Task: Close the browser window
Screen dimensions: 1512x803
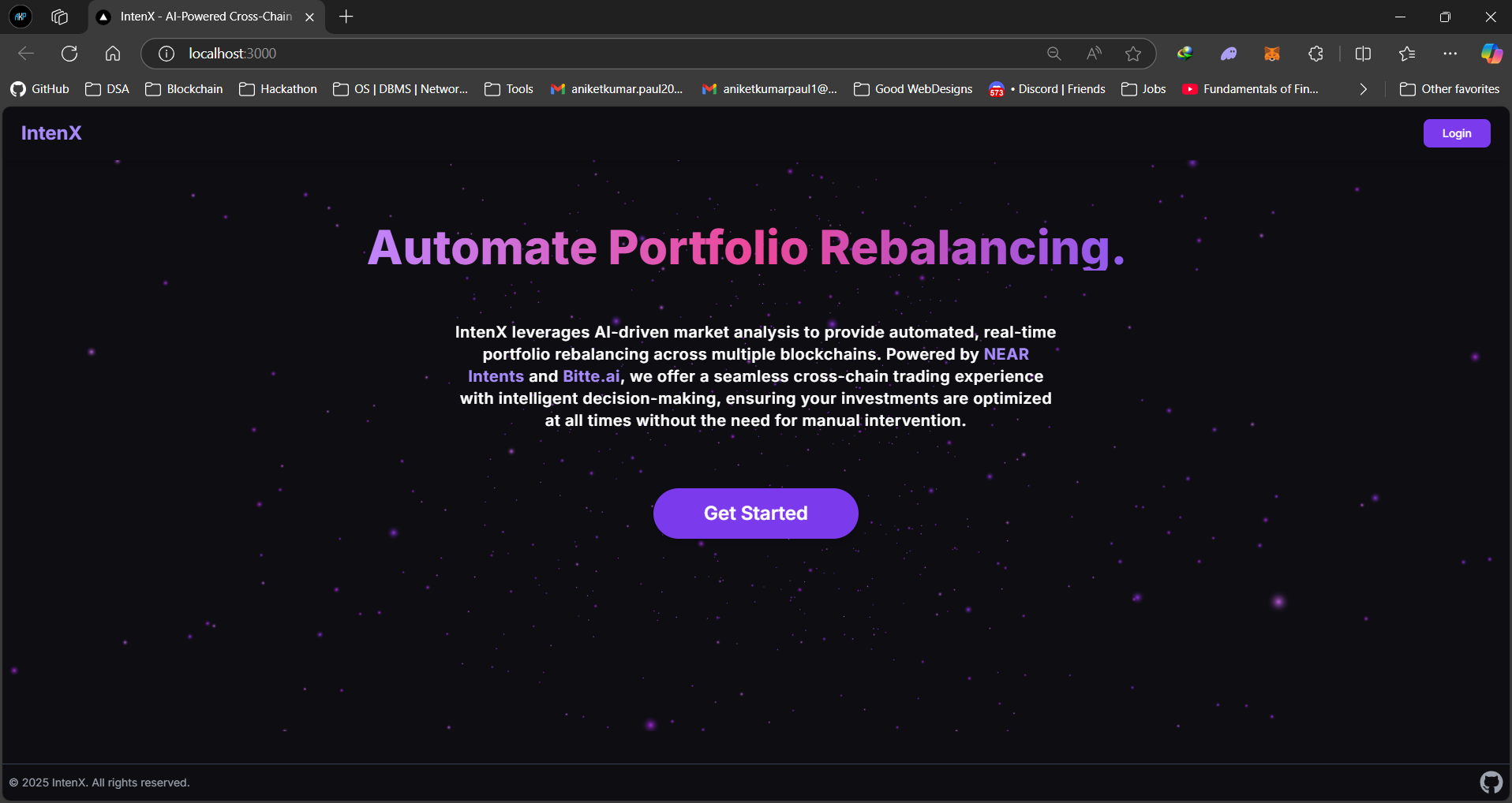Action: click(x=1491, y=17)
